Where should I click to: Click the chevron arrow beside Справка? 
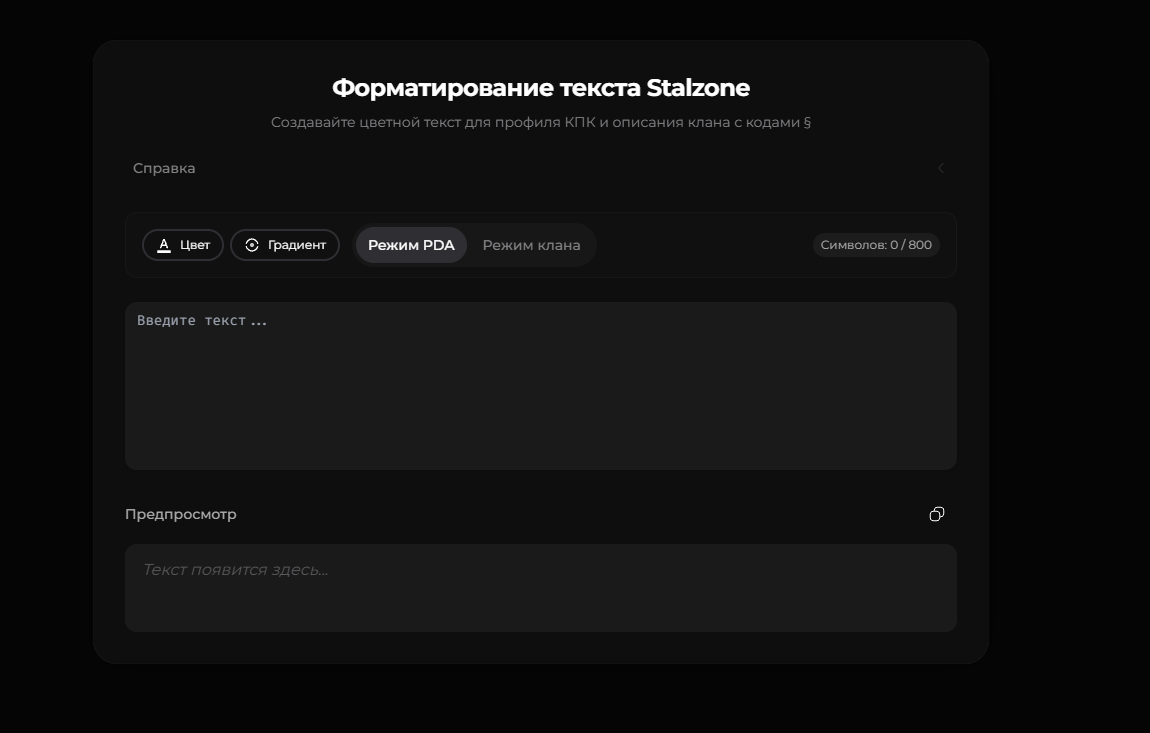tap(940, 168)
